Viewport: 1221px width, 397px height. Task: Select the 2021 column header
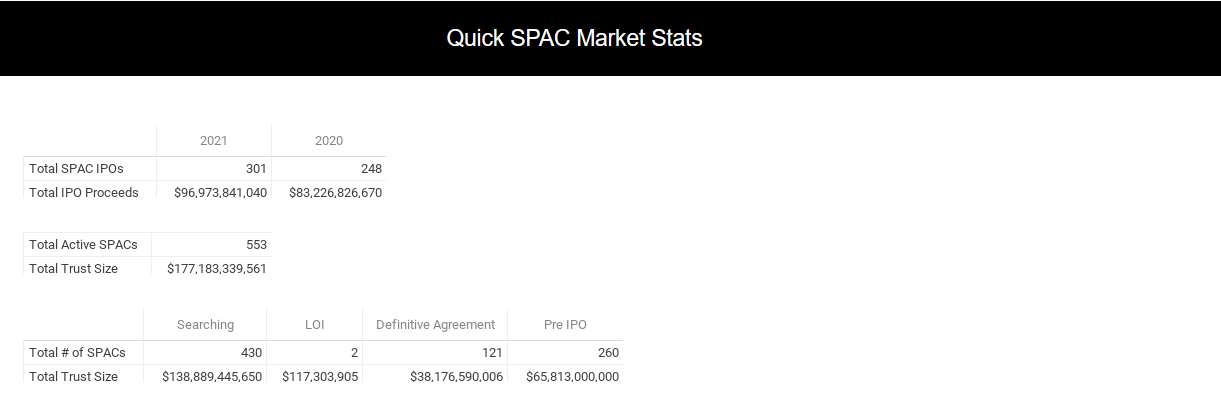(x=213, y=141)
